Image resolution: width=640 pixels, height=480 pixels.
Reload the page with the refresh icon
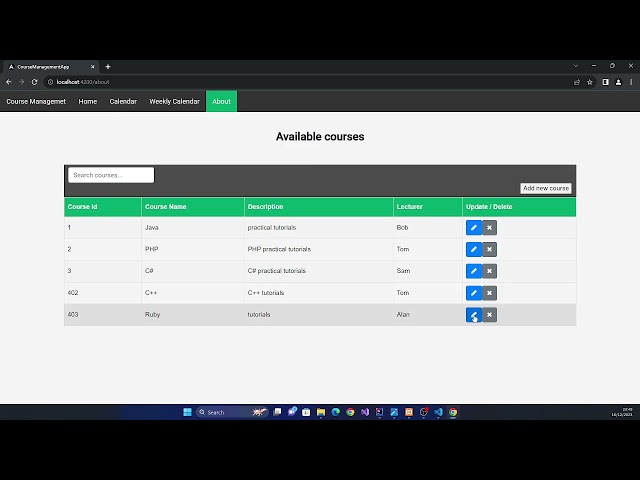coord(35,82)
